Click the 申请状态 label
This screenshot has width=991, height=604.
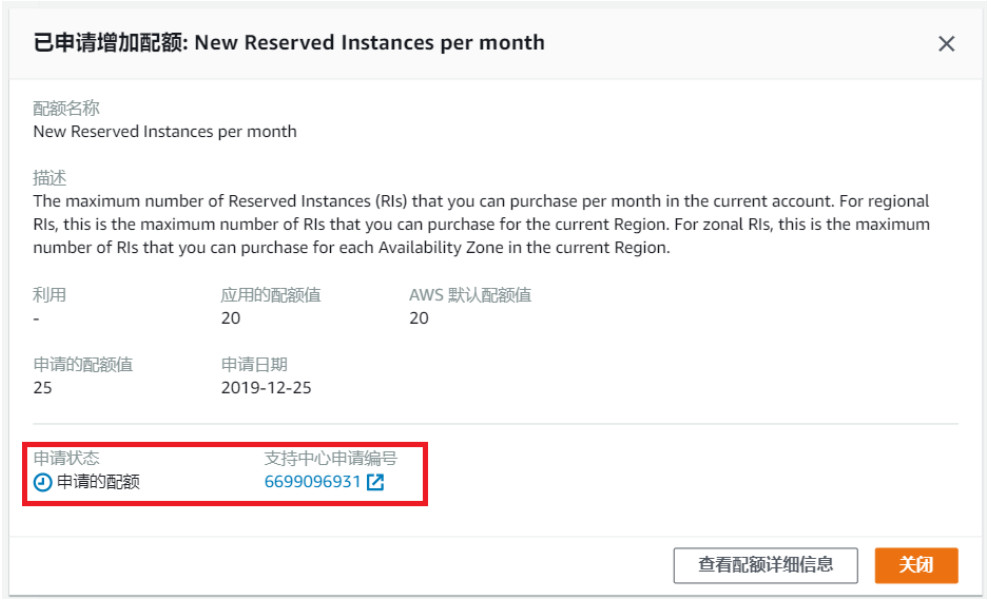click(x=66, y=457)
